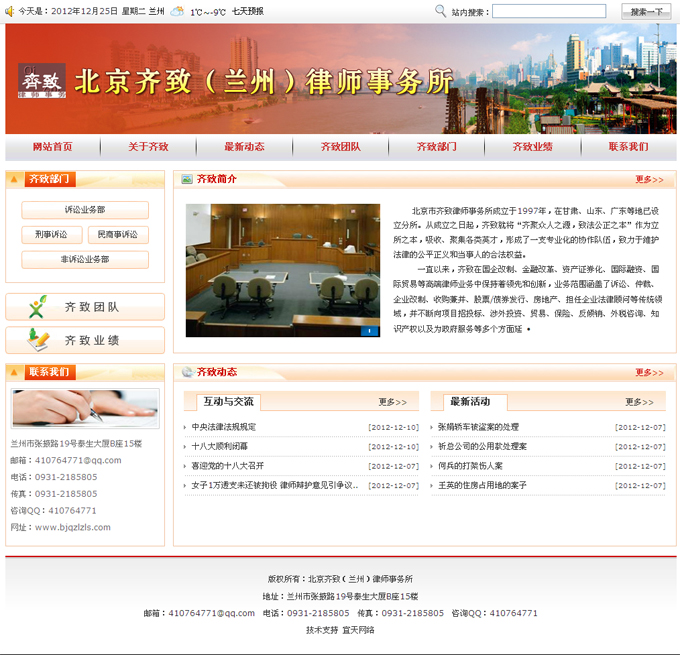This screenshot has width=680, height=655.
Task: Open 齐致团队 in the navigation bar
Action: pos(340,147)
